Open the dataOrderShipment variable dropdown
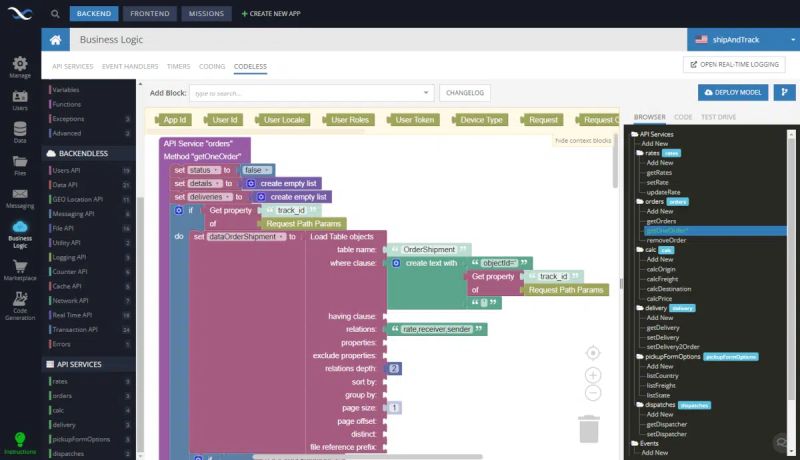Viewport: 800px width, 460px height. coord(247,237)
